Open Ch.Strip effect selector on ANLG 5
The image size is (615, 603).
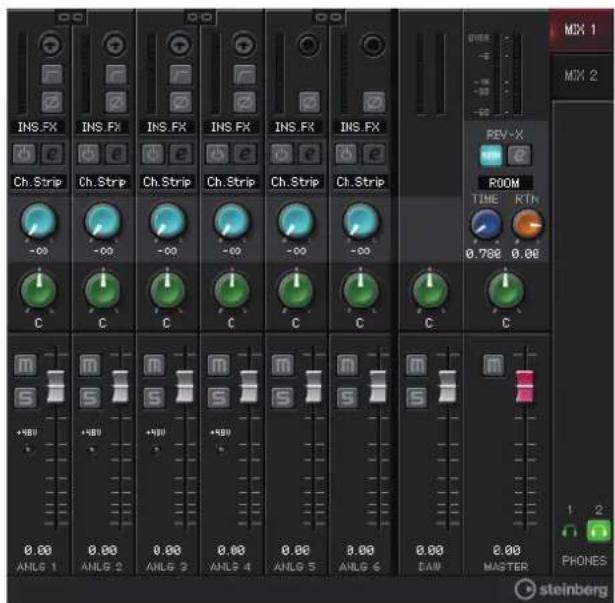coord(295,182)
